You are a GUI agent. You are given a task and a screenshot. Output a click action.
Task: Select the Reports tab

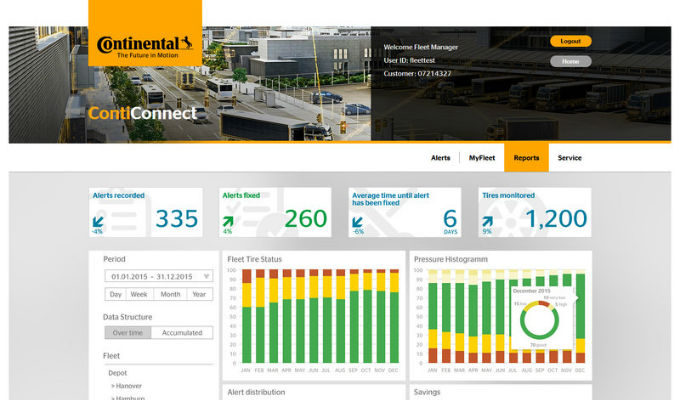[x=526, y=157]
